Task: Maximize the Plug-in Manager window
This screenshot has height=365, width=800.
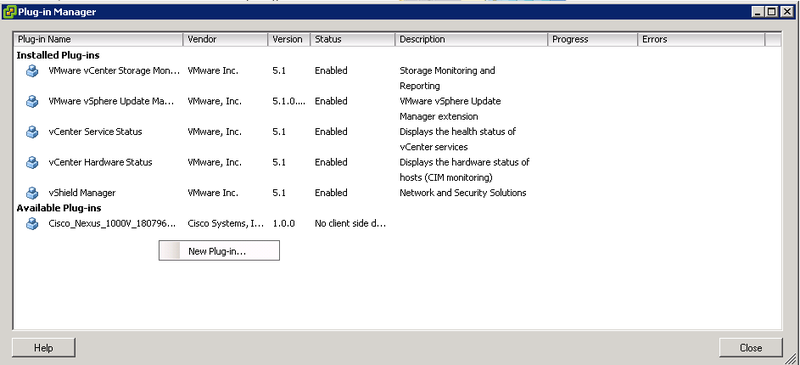Action: click(x=771, y=12)
